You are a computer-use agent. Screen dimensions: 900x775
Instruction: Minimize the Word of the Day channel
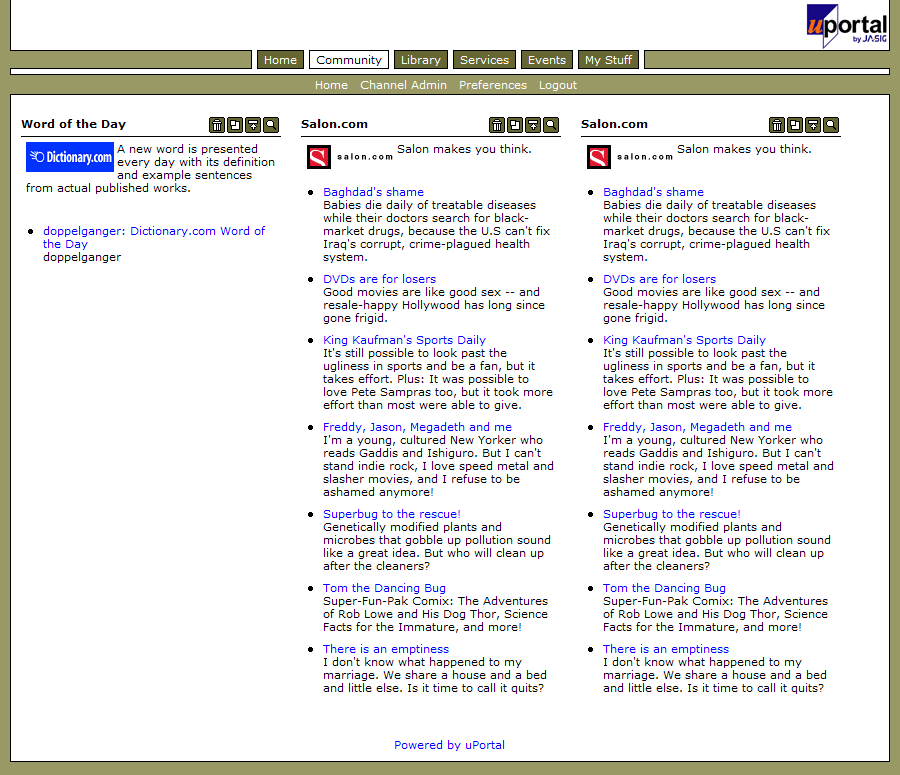point(253,125)
